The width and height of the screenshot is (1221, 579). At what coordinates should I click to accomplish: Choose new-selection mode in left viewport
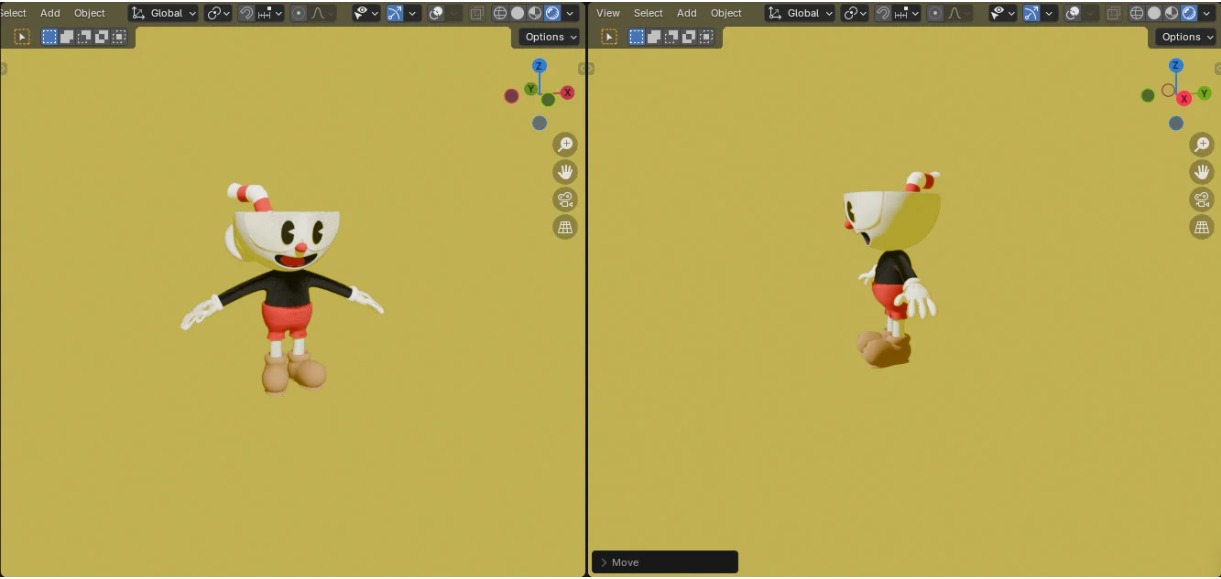coord(49,37)
